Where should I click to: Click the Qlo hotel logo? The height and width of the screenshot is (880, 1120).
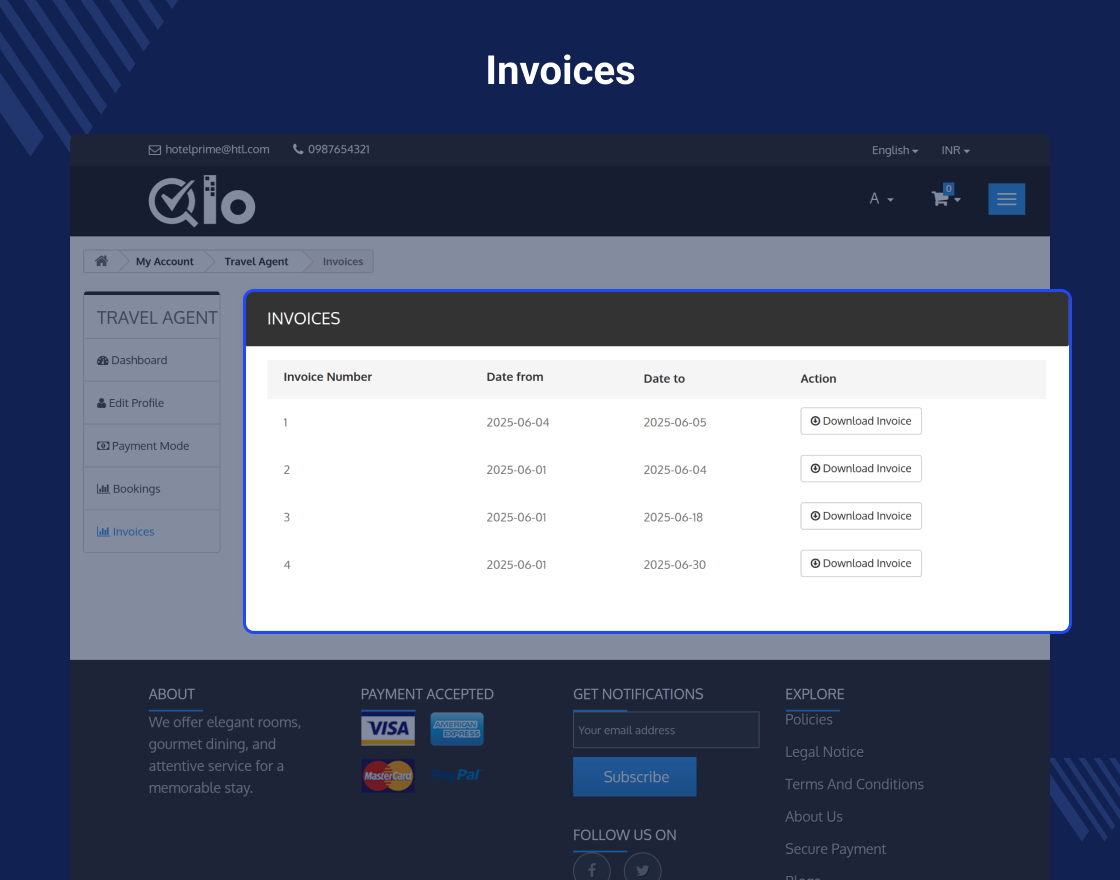point(201,201)
